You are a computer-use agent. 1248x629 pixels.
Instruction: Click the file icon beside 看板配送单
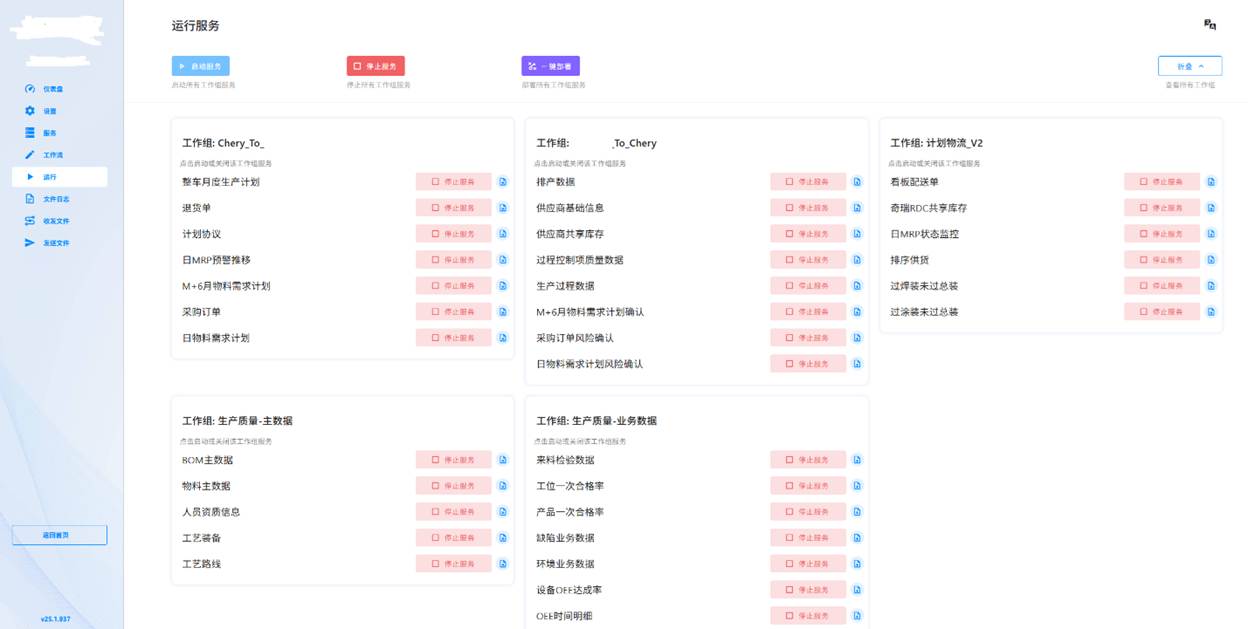click(x=1211, y=182)
